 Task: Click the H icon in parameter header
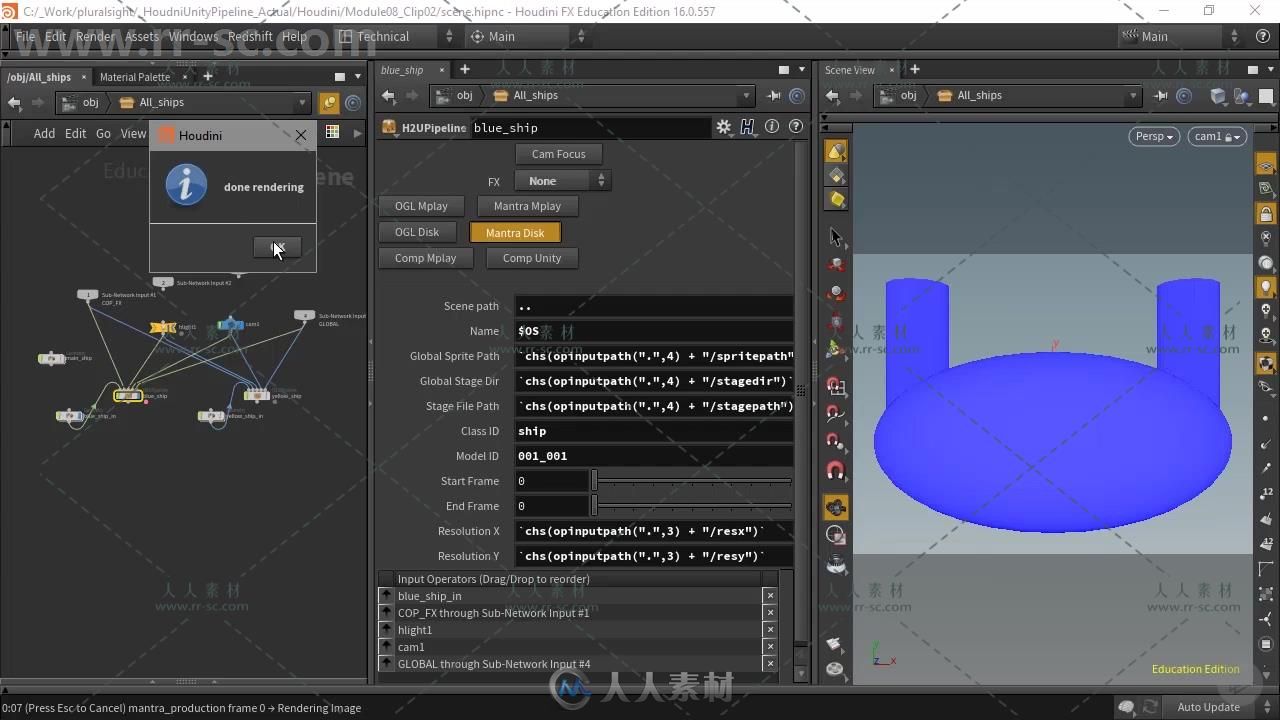pyautogui.click(x=747, y=127)
